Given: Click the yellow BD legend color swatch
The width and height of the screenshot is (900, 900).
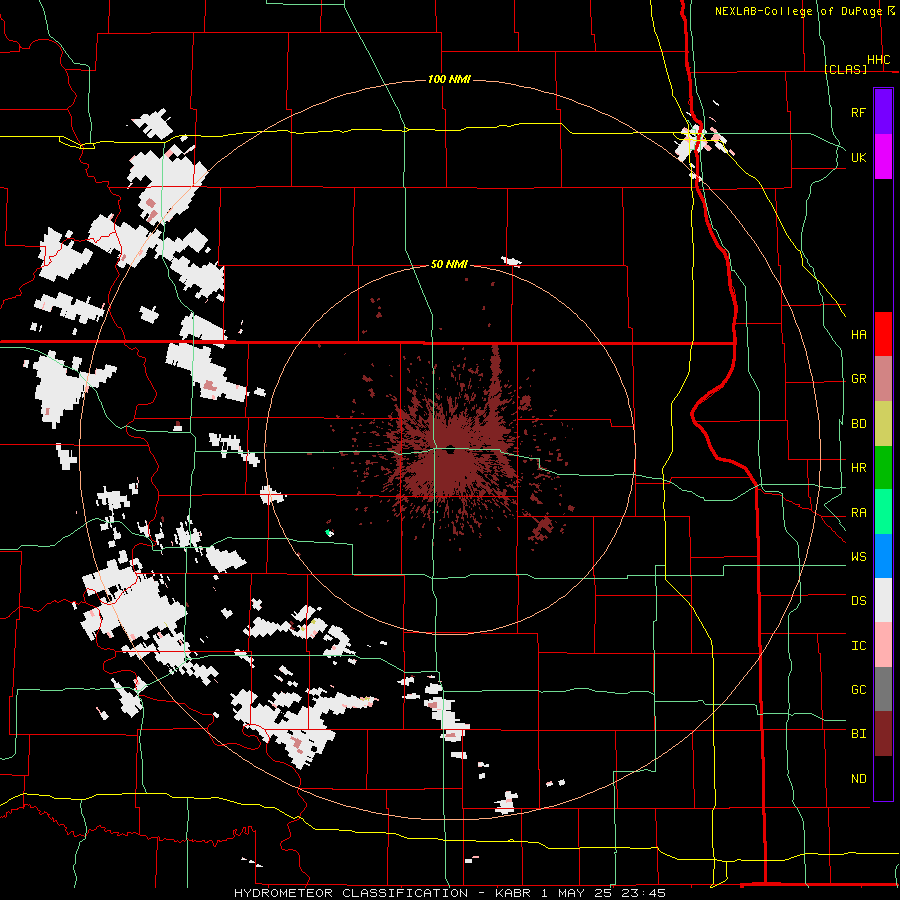Looking at the screenshot, I should pyautogui.click(x=883, y=424).
